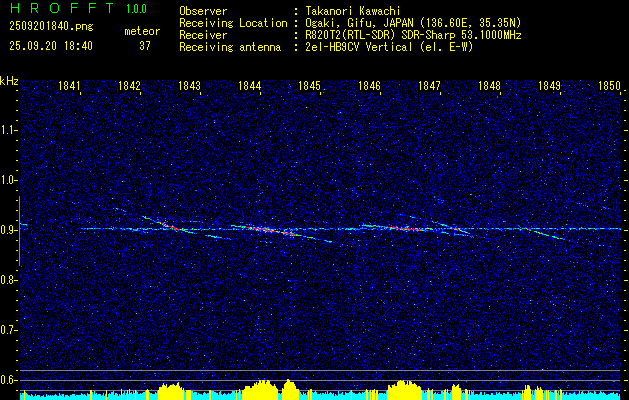Click the 1844 time marker
Viewport: 629px width, 400px height.
250,86
